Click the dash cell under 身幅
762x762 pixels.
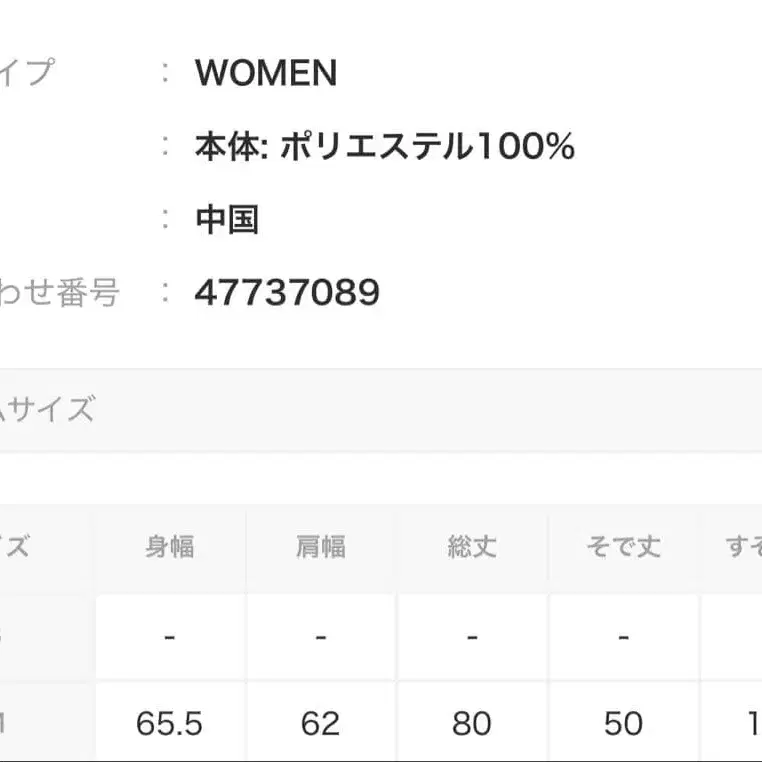(169, 636)
